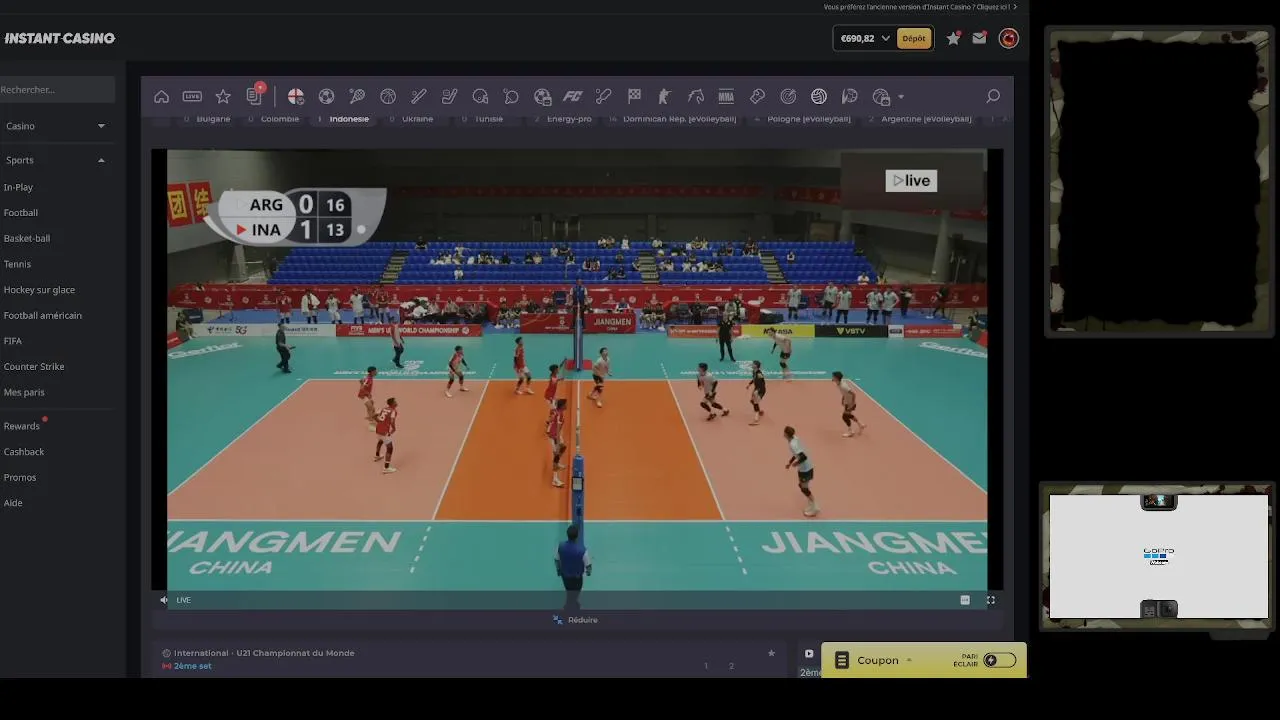Toggle picture-in-picture on the video player
The height and width of the screenshot is (720, 1280).
coord(965,600)
